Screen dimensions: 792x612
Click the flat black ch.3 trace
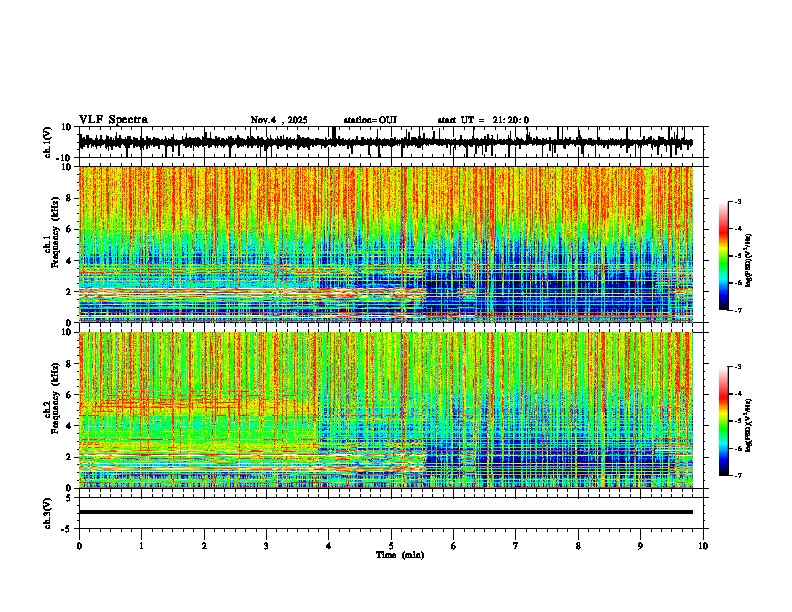point(386,512)
